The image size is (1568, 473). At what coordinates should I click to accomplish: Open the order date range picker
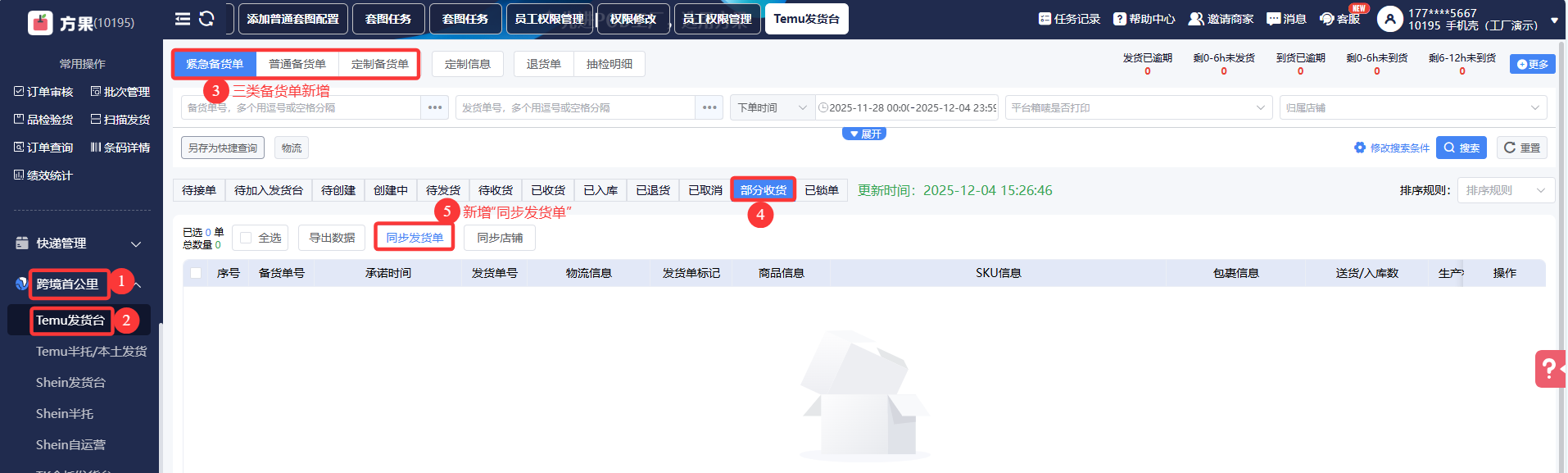pos(907,107)
